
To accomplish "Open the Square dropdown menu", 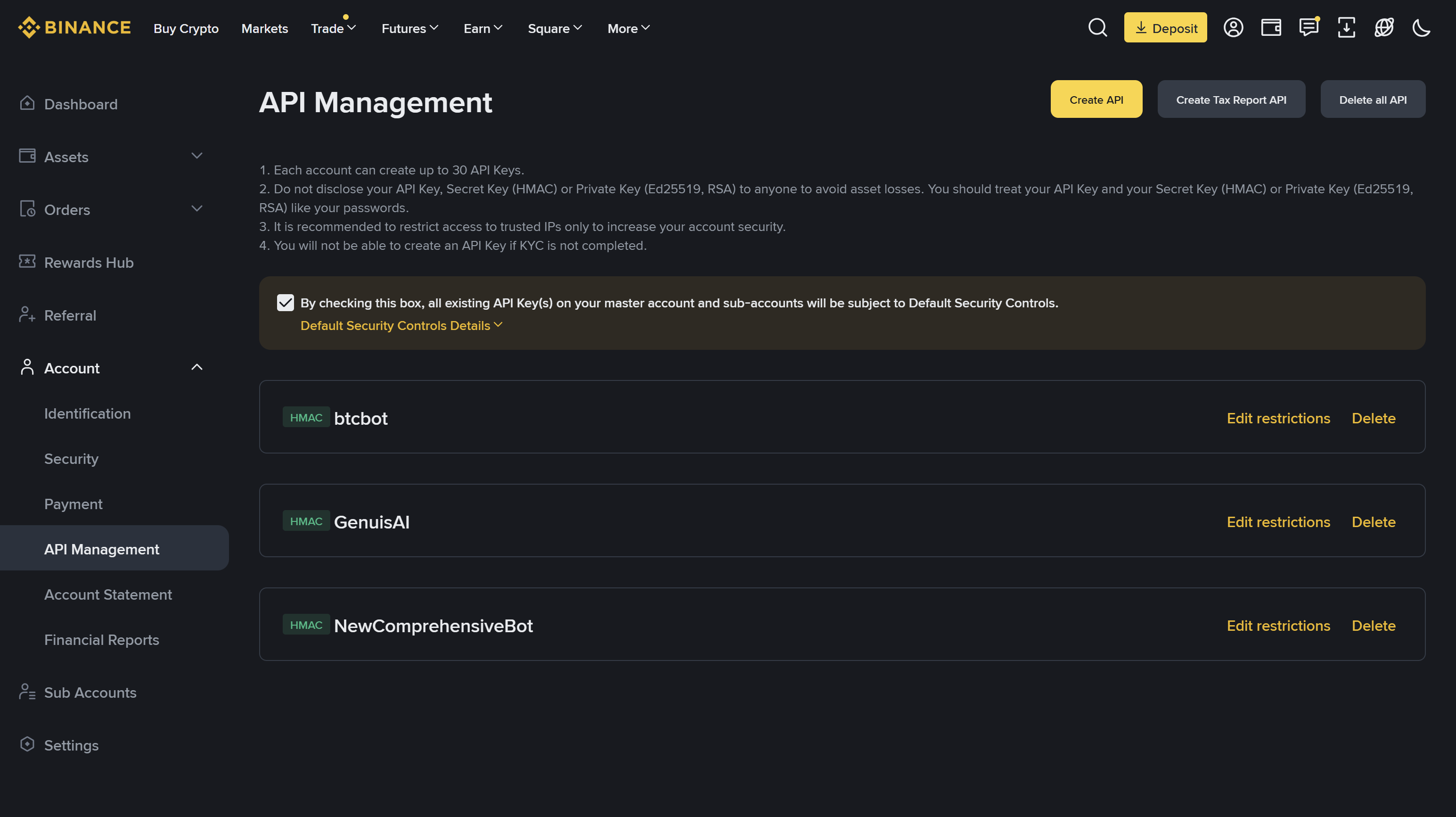I will point(555,28).
